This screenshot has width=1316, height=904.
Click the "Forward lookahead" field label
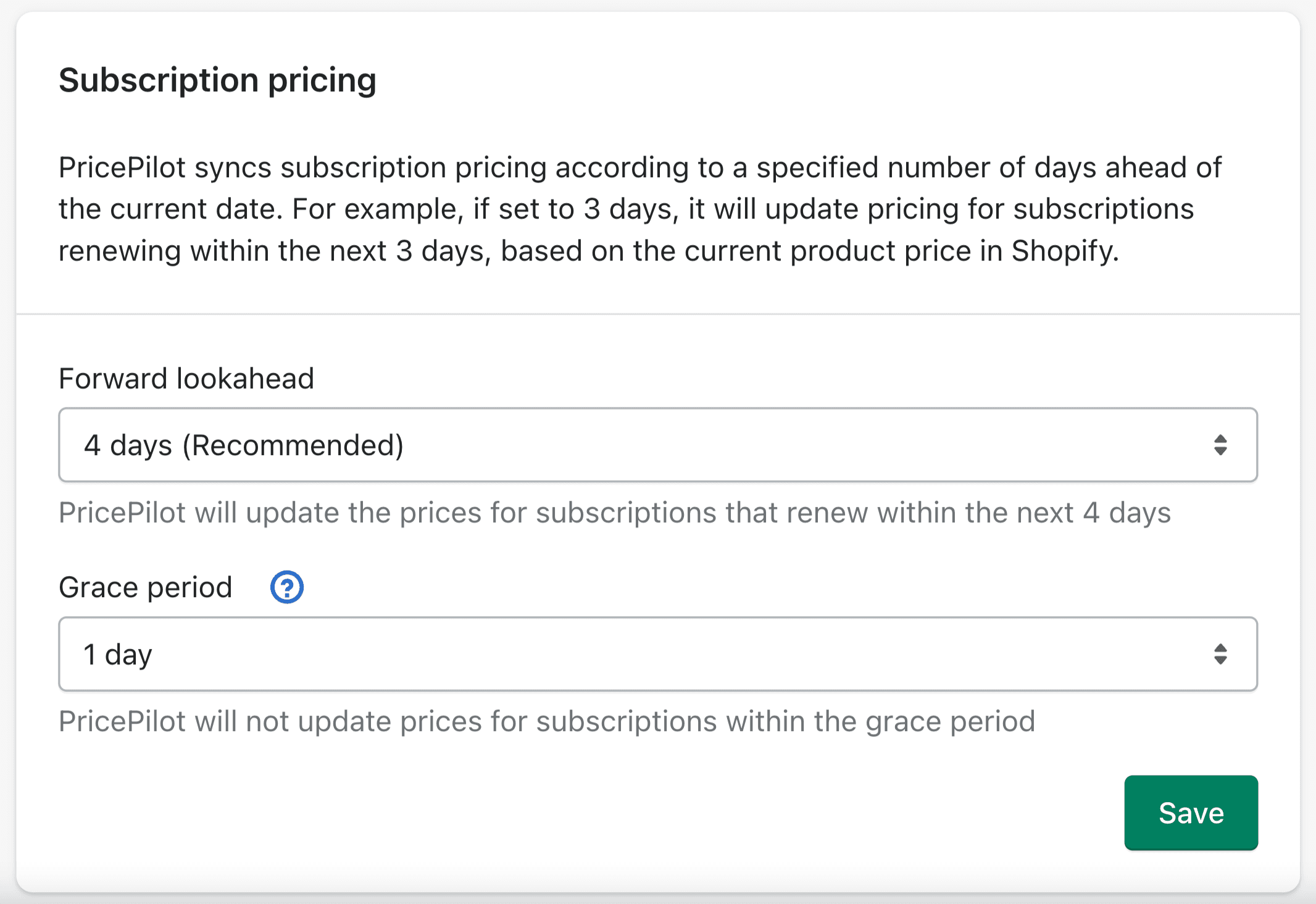tap(186, 379)
